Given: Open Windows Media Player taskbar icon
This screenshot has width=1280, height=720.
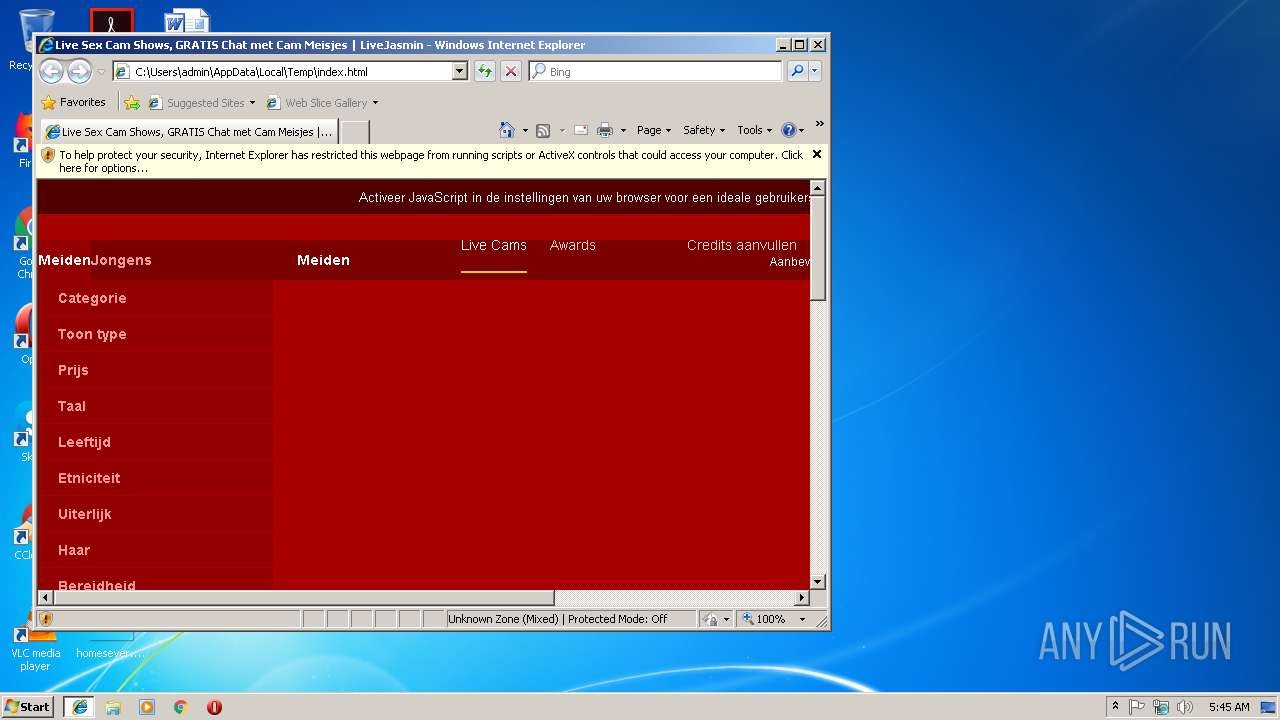Looking at the screenshot, I should click(147, 706).
